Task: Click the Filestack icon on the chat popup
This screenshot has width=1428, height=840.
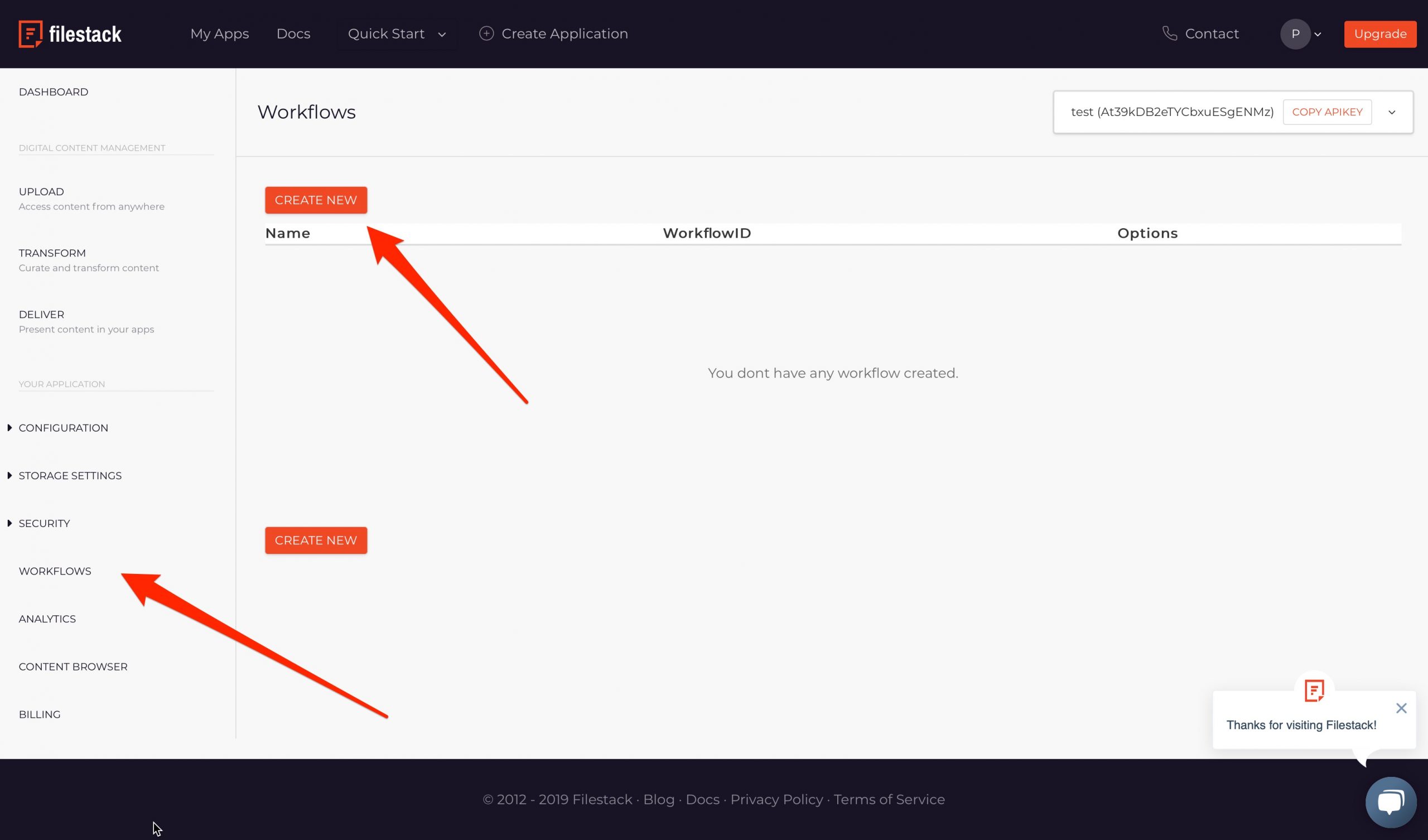Action: pyautogui.click(x=1314, y=691)
